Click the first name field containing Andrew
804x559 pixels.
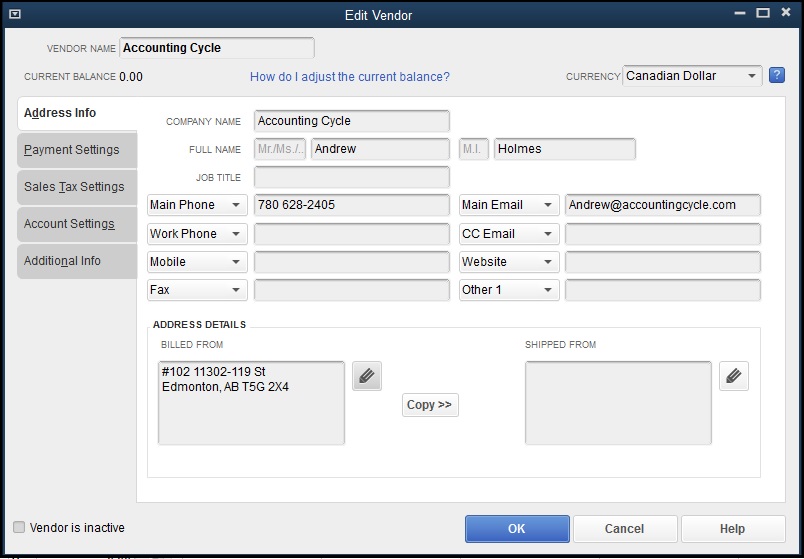click(380, 149)
